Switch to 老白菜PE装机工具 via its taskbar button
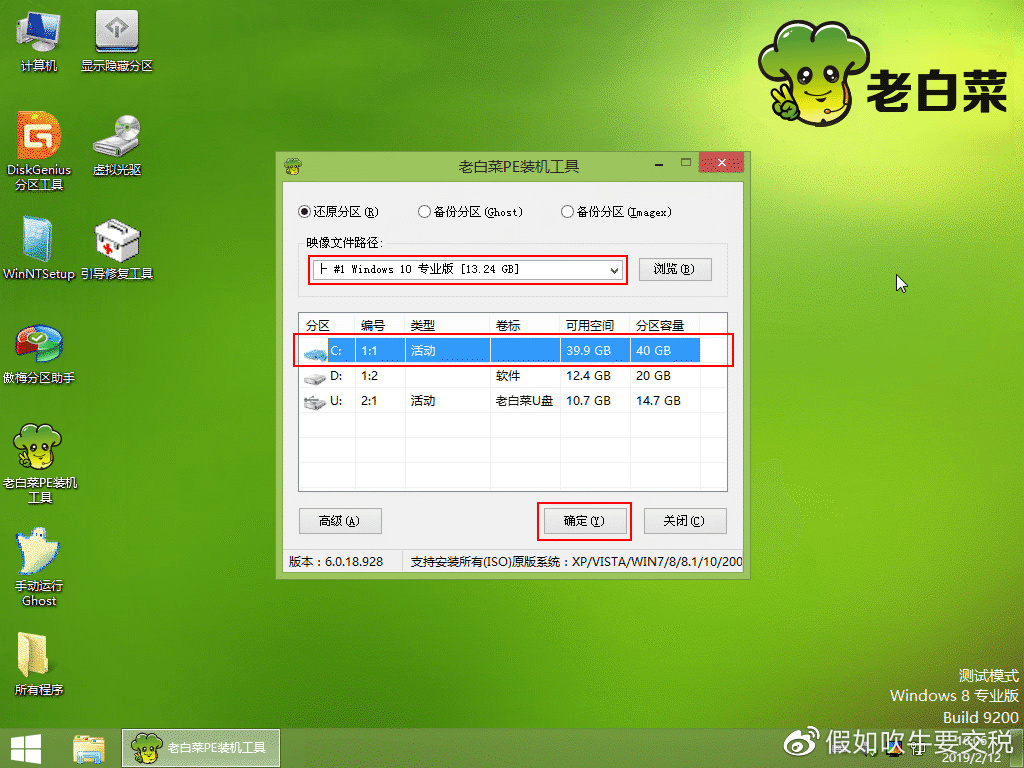This screenshot has height=768, width=1024. tap(200, 748)
